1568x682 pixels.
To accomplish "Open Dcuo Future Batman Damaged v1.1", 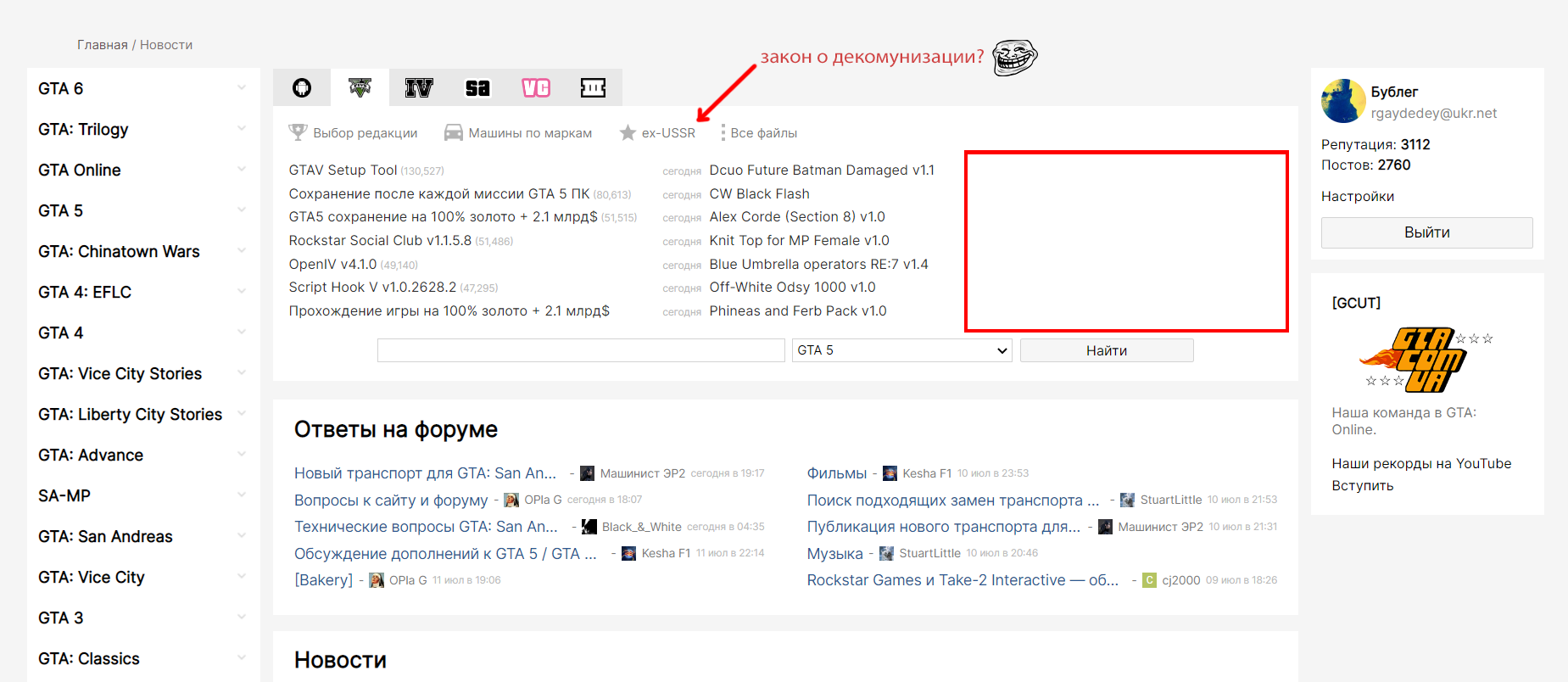I will pos(822,170).
